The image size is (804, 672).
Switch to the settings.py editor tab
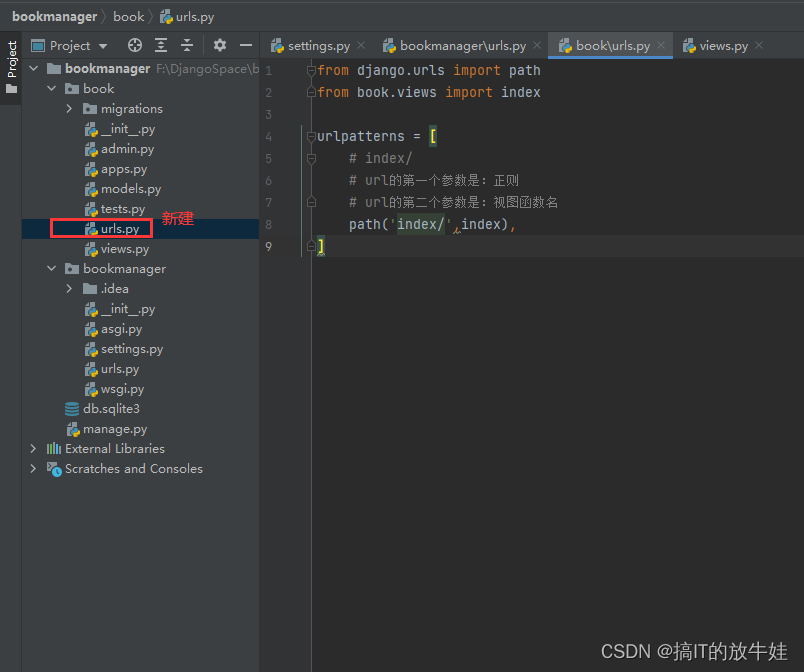pyautogui.click(x=318, y=46)
